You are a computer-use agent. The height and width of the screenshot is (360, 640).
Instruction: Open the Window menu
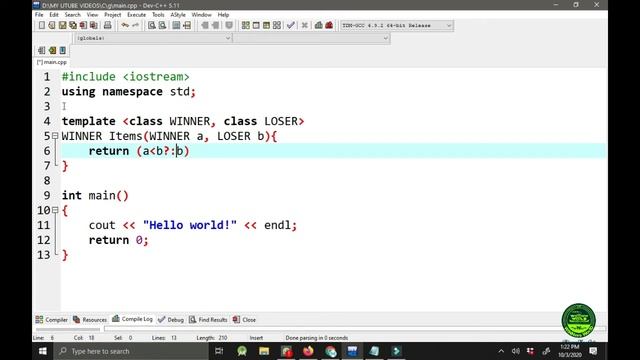tap(201, 15)
